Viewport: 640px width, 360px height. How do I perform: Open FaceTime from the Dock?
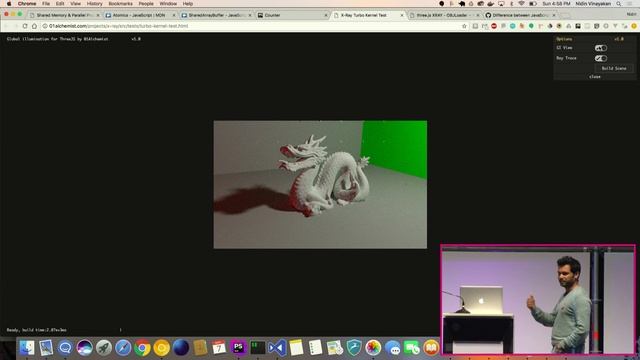[411, 348]
